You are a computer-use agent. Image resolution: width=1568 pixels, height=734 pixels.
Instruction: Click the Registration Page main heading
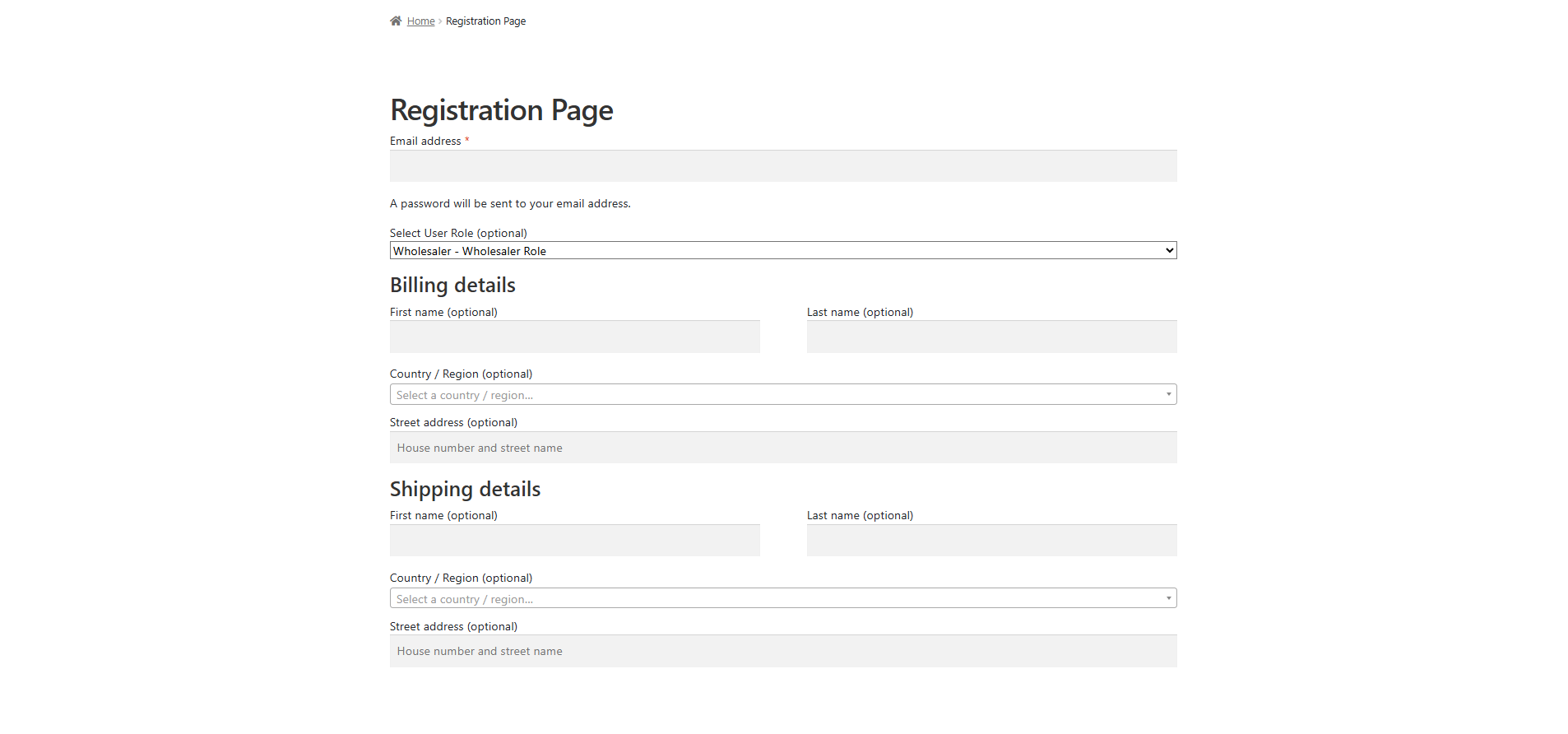pos(502,110)
